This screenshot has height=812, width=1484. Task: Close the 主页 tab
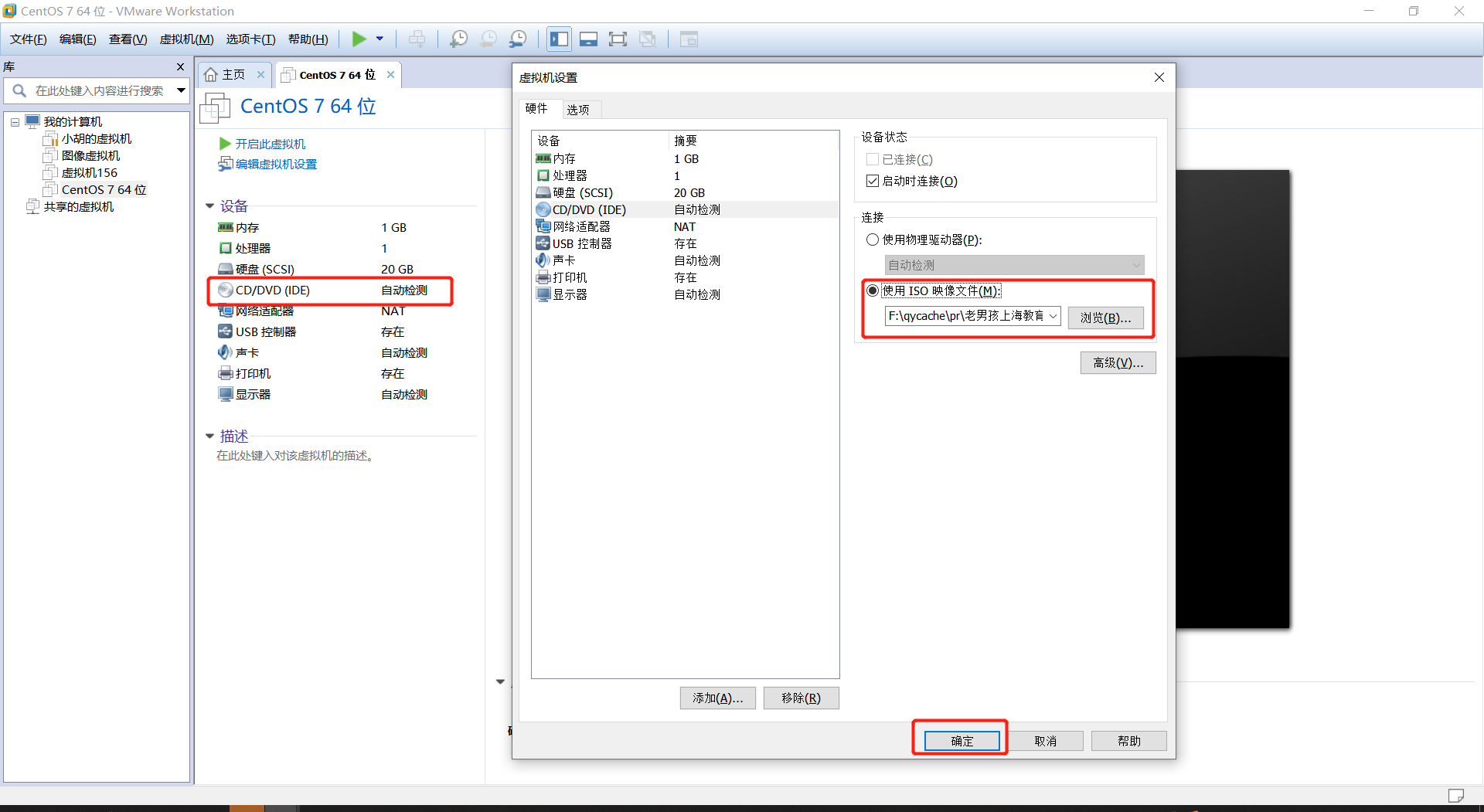coord(261,74)
